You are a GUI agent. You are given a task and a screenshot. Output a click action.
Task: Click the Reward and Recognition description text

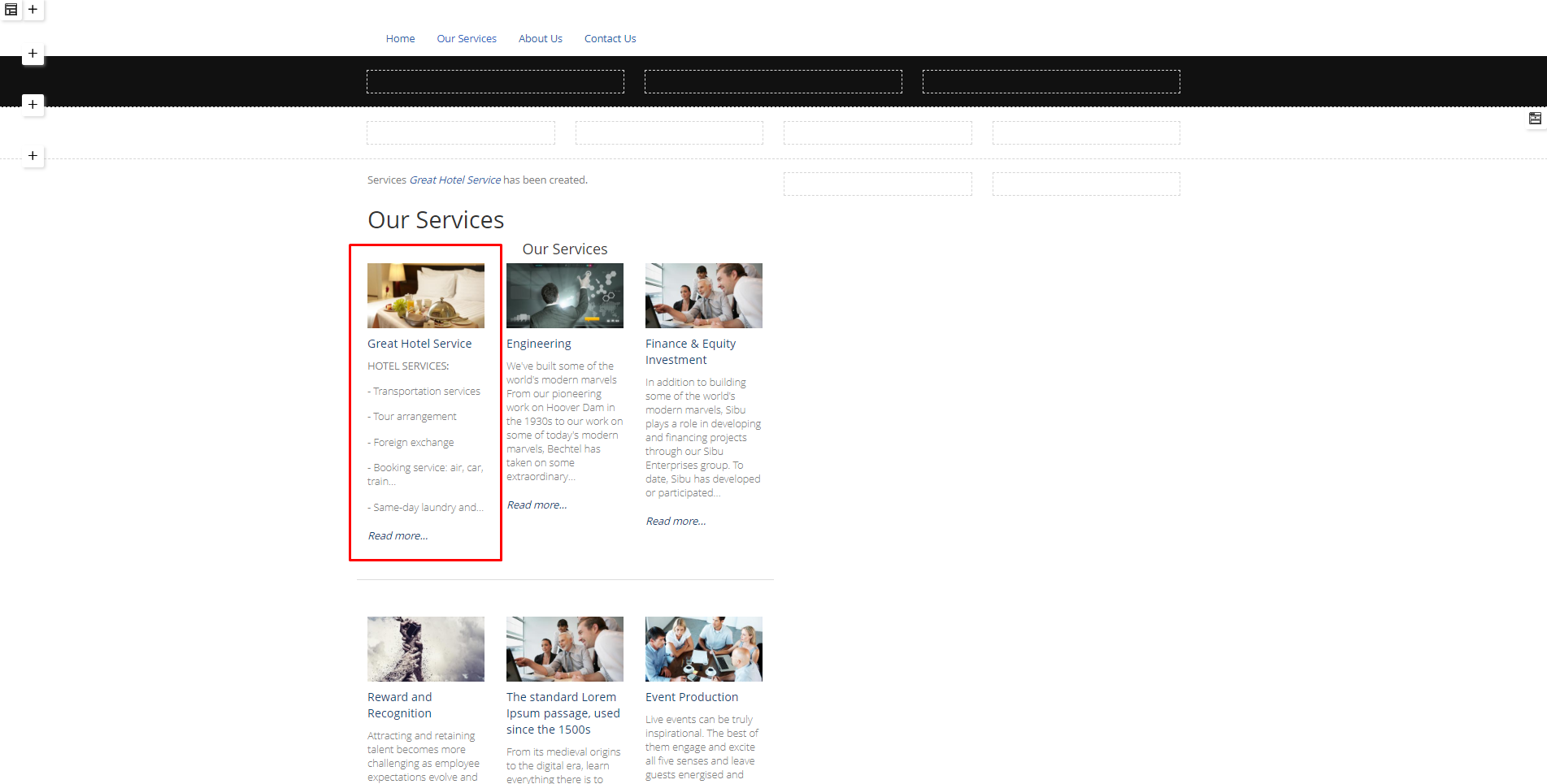tap(424, 756)
